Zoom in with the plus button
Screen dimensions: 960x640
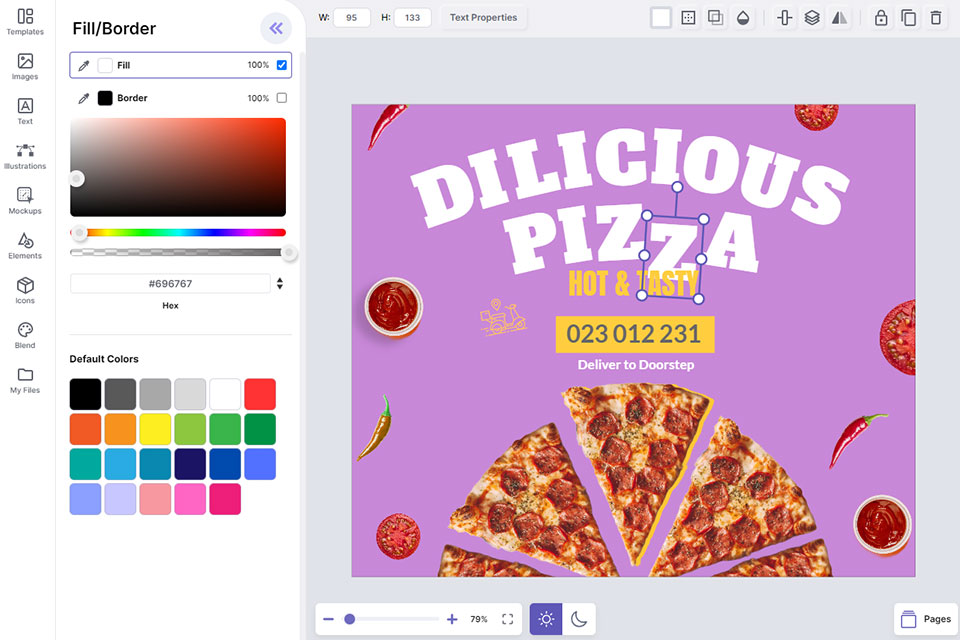tap(452, 619)
